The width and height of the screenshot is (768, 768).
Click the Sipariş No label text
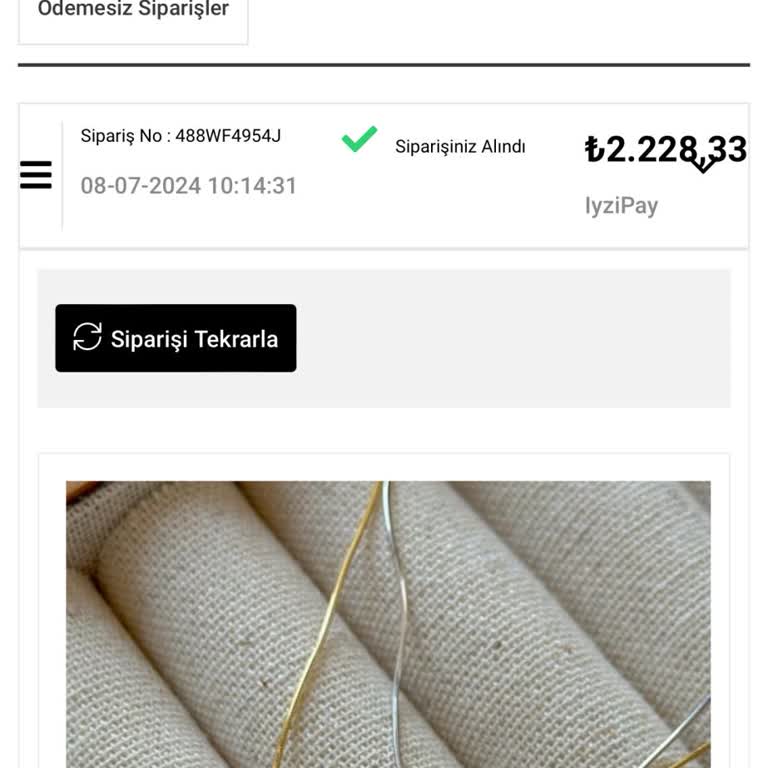(x=124, y=136)
